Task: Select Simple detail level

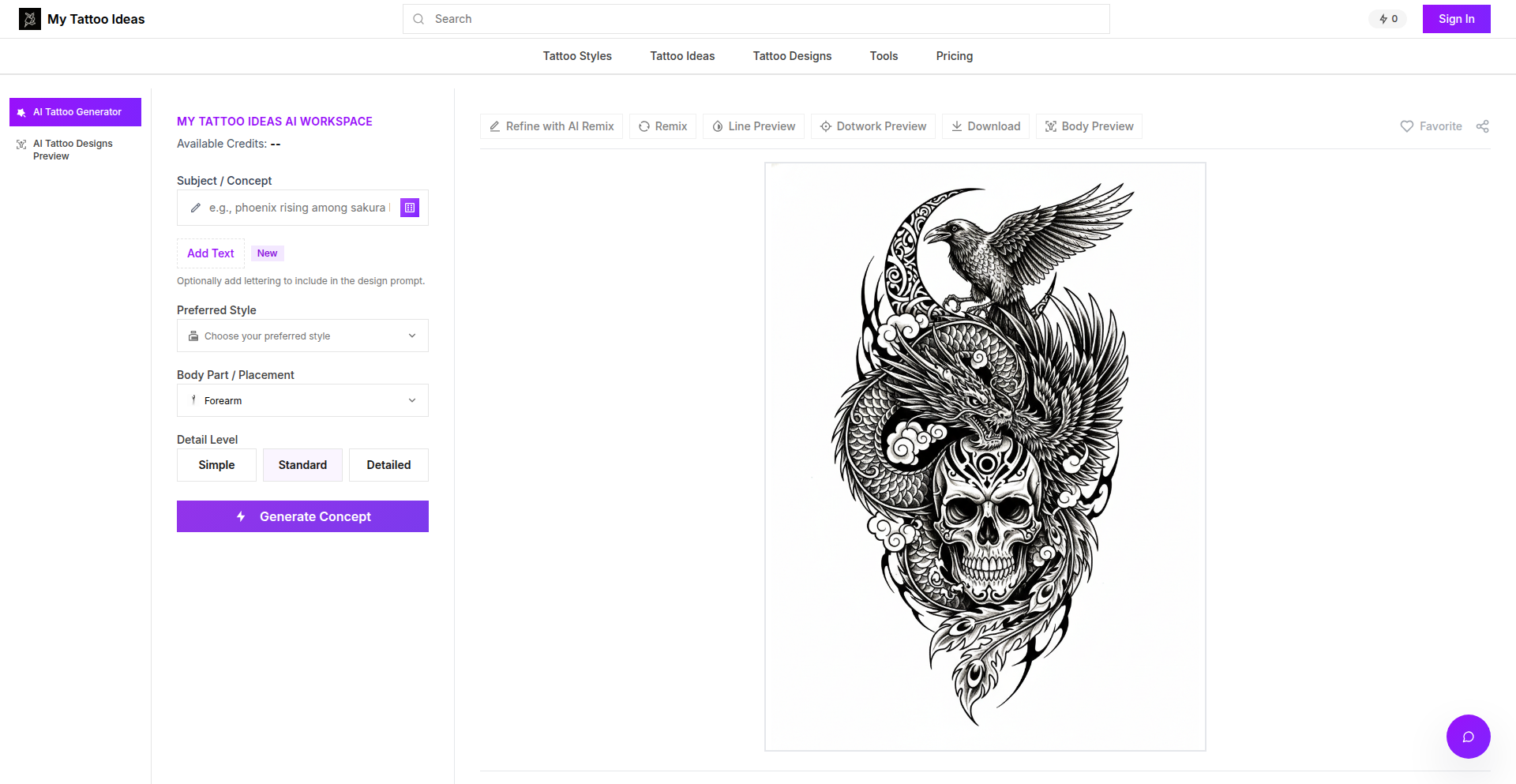Action: click(x=216, y=465)
